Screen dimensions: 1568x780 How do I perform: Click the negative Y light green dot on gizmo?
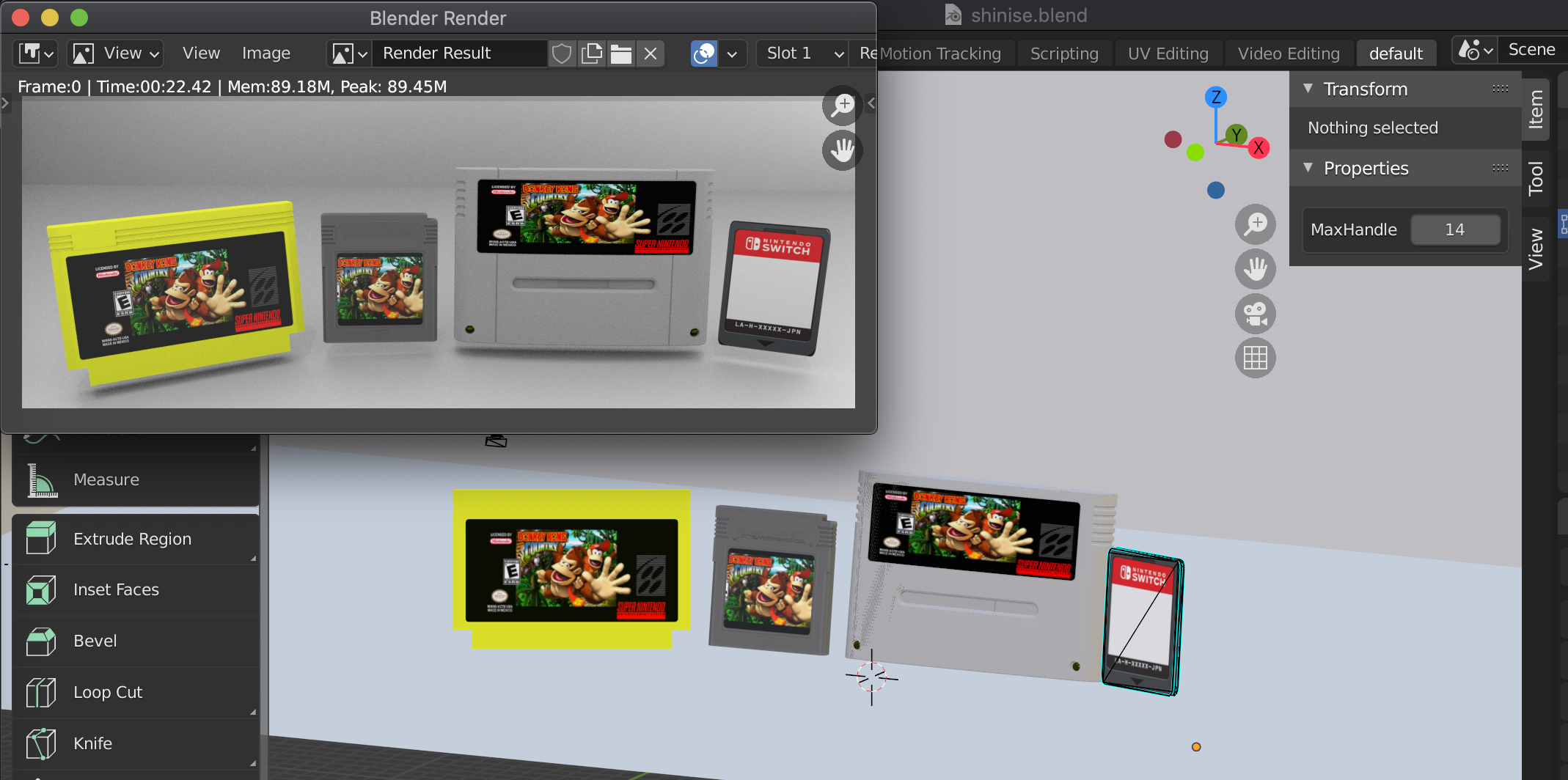1195,152
